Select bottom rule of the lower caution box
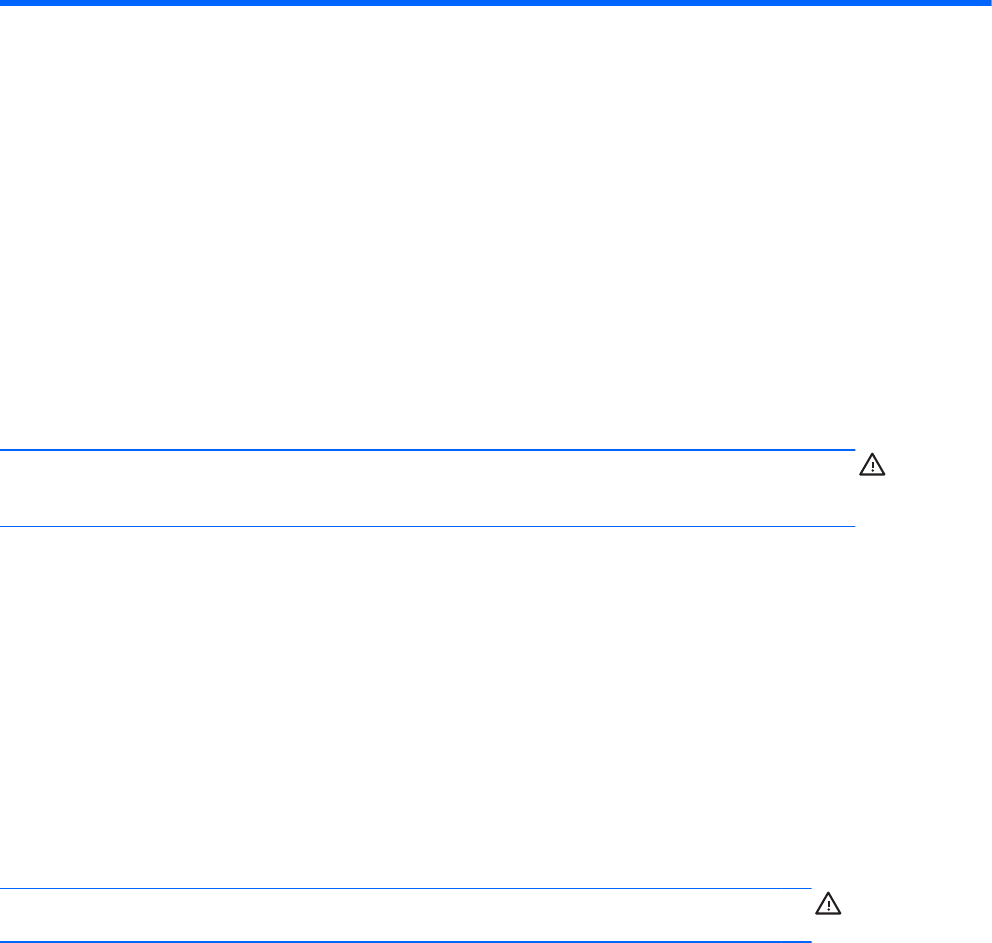 coord(406,942)
